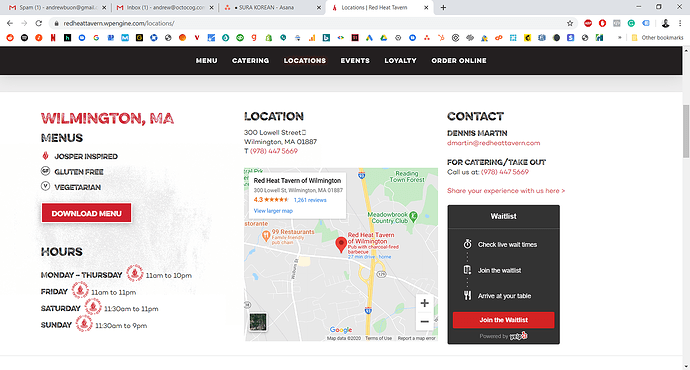Open the Other bookmarks folder
Screen dimensions: 690x370
657,38
